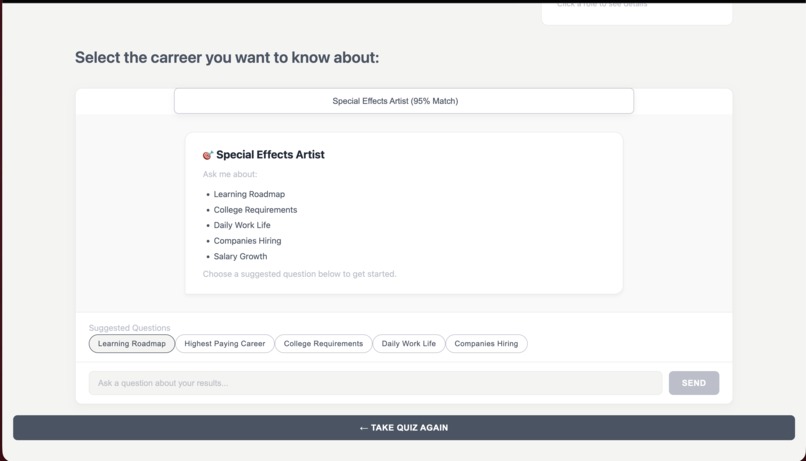
Task: Choose the Highest Paying Career suggestion
Action: point(225,343)
